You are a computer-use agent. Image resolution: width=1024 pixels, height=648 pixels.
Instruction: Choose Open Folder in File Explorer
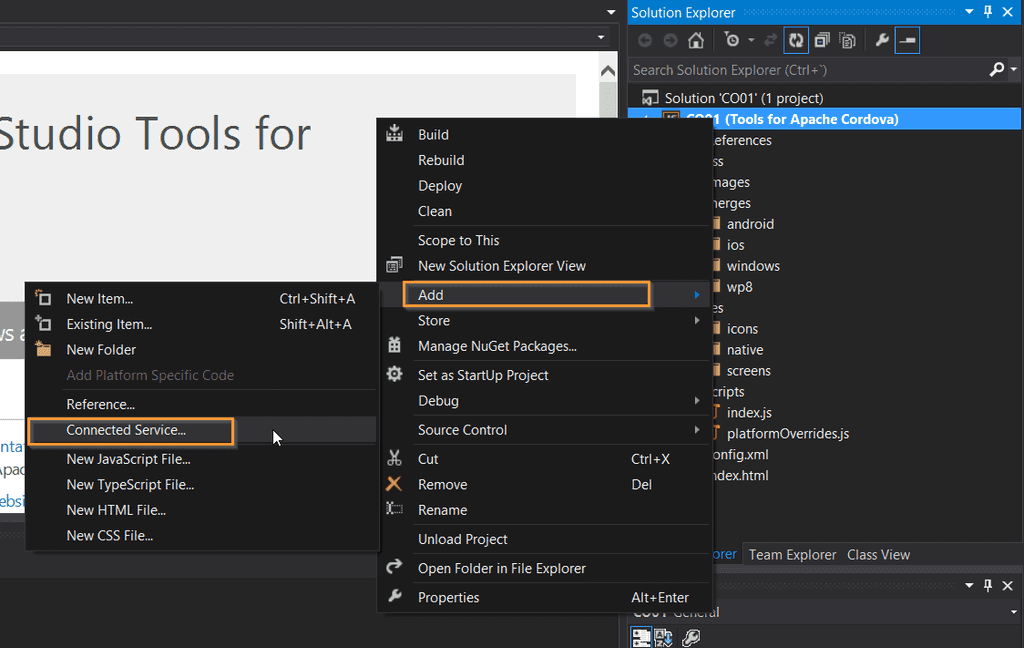[543, 568]
